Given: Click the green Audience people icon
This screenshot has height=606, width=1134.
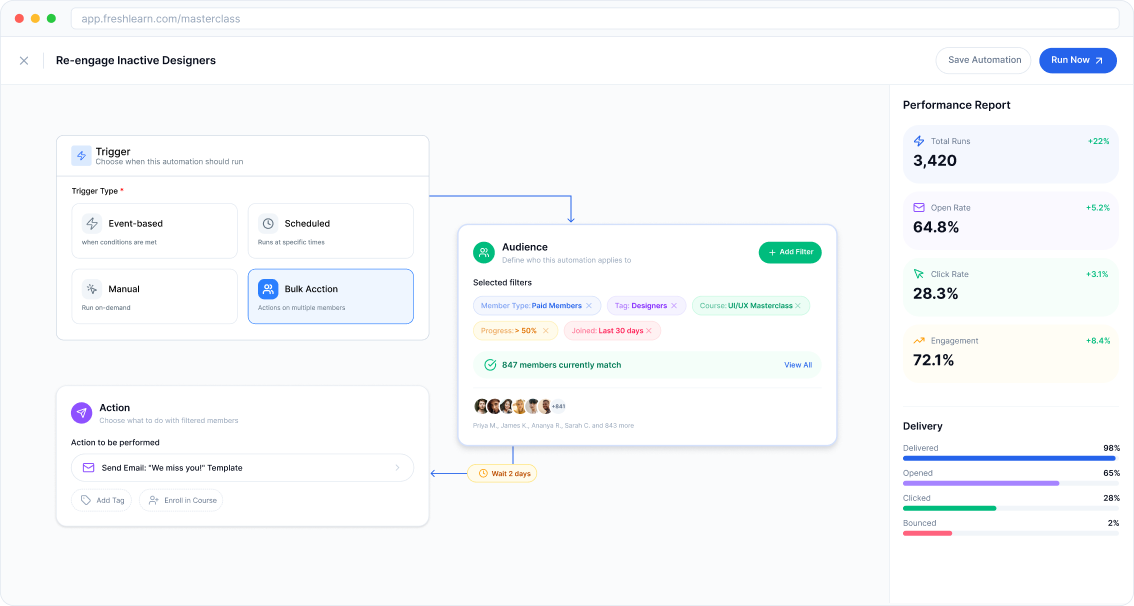Looking at the screenshot, I should [x=484, y=252].
